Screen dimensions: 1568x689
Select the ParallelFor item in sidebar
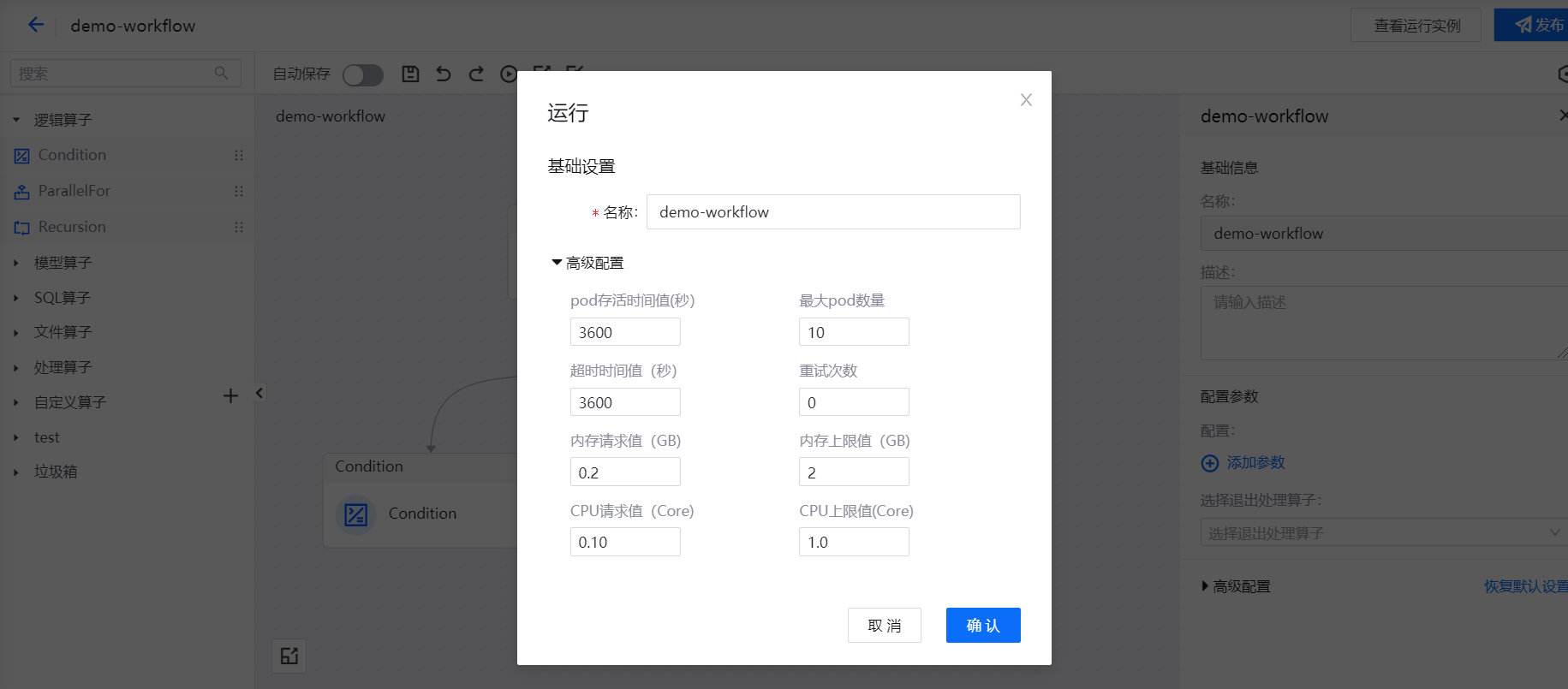[127, 191]
